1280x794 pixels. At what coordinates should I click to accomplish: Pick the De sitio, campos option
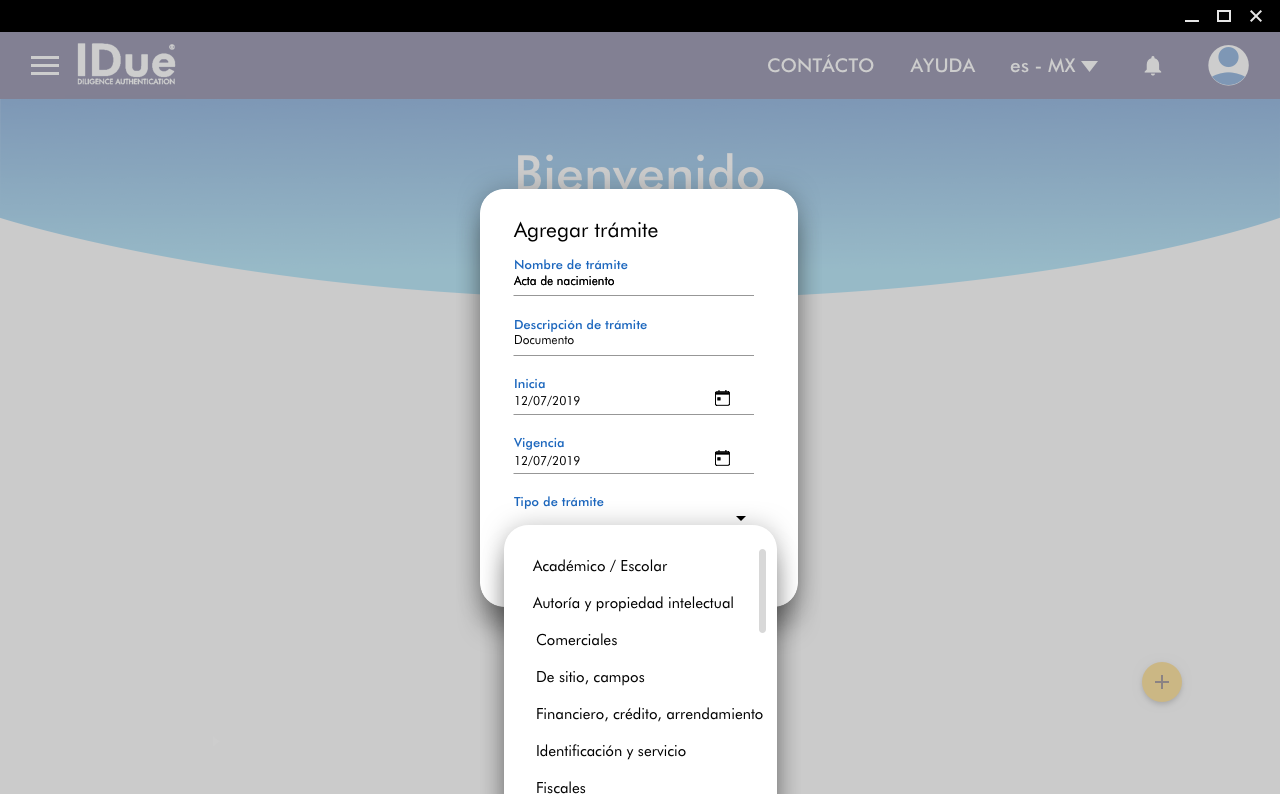pyautogui.click(x=590, y=677)
